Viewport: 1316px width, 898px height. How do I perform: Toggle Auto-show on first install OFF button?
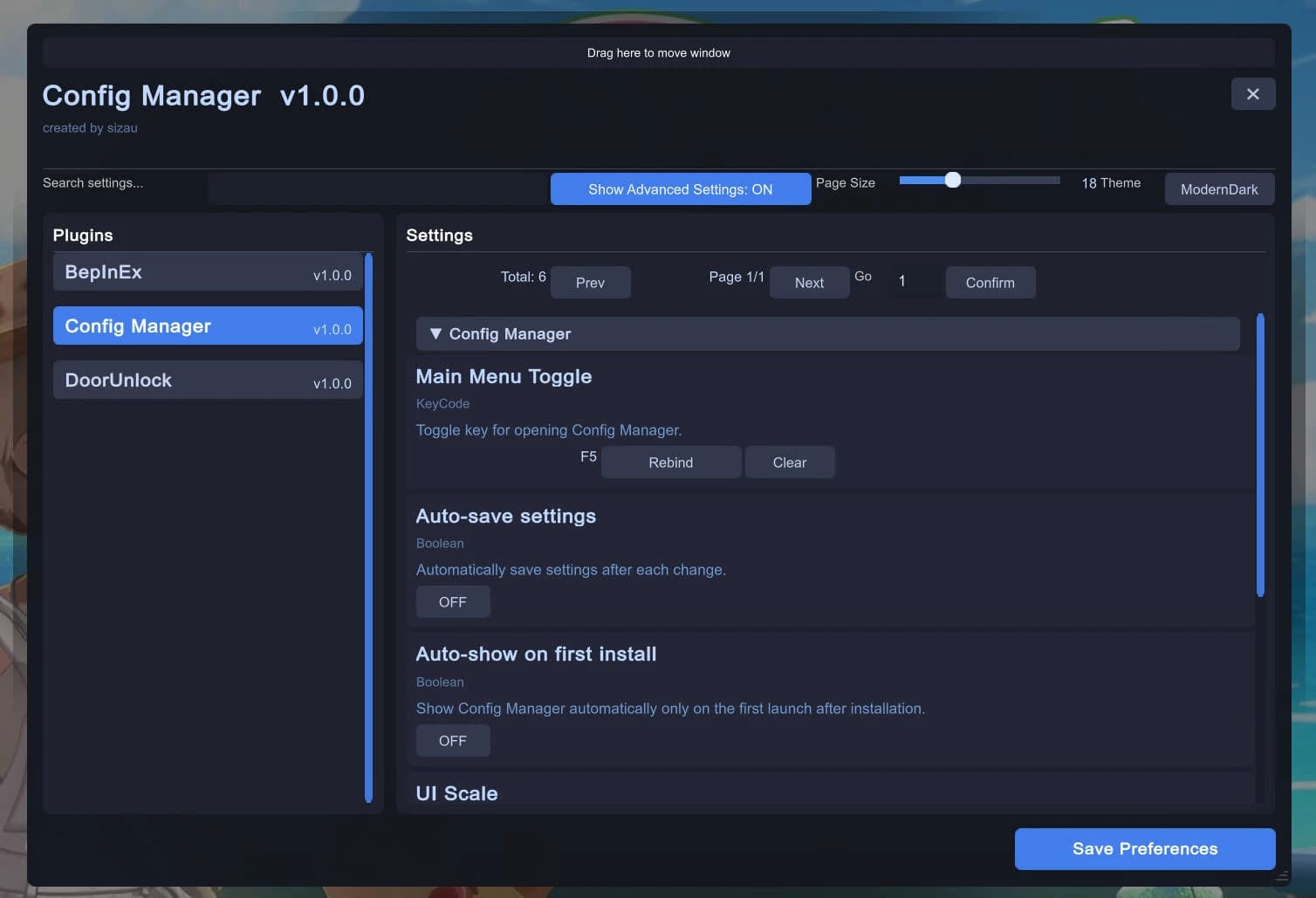[x=452, y=741]
